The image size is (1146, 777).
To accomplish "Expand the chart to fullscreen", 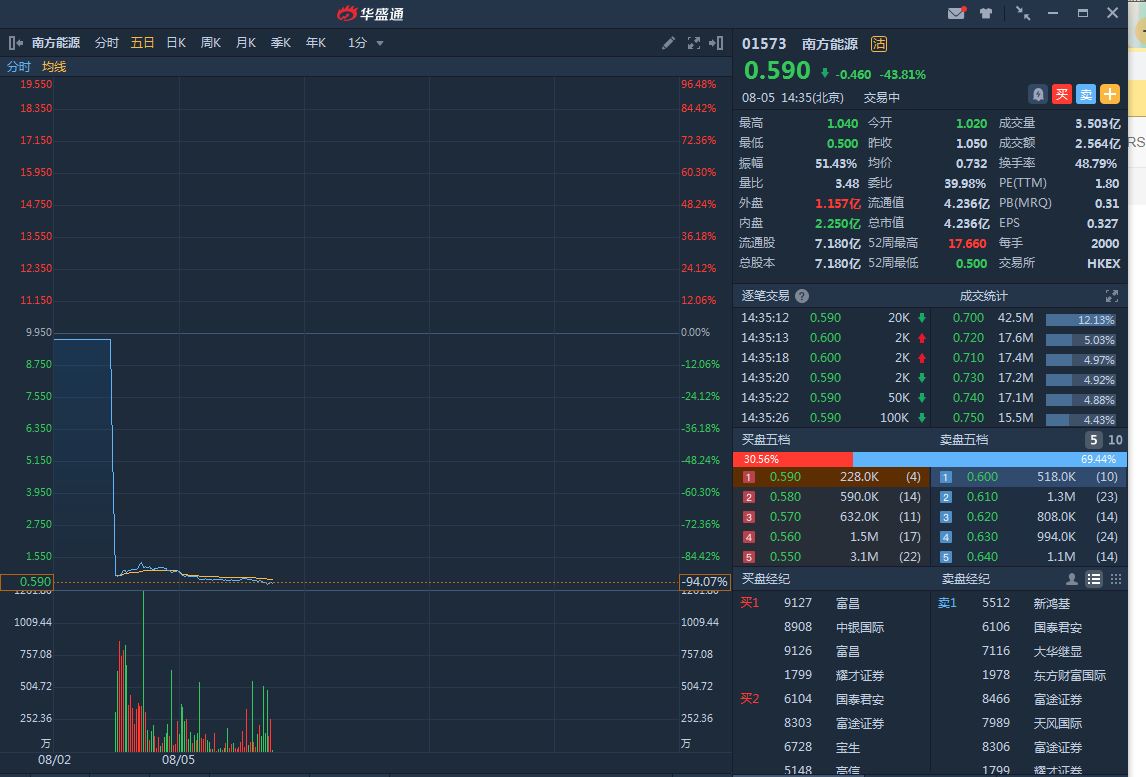I will click(x=694, y=43).
